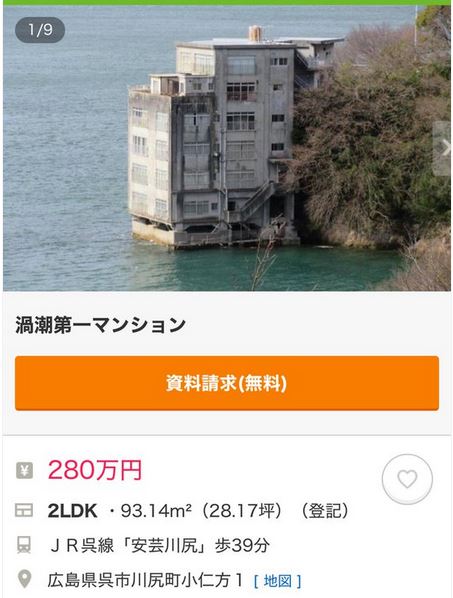Open the 地図 map link

[278, 581]
